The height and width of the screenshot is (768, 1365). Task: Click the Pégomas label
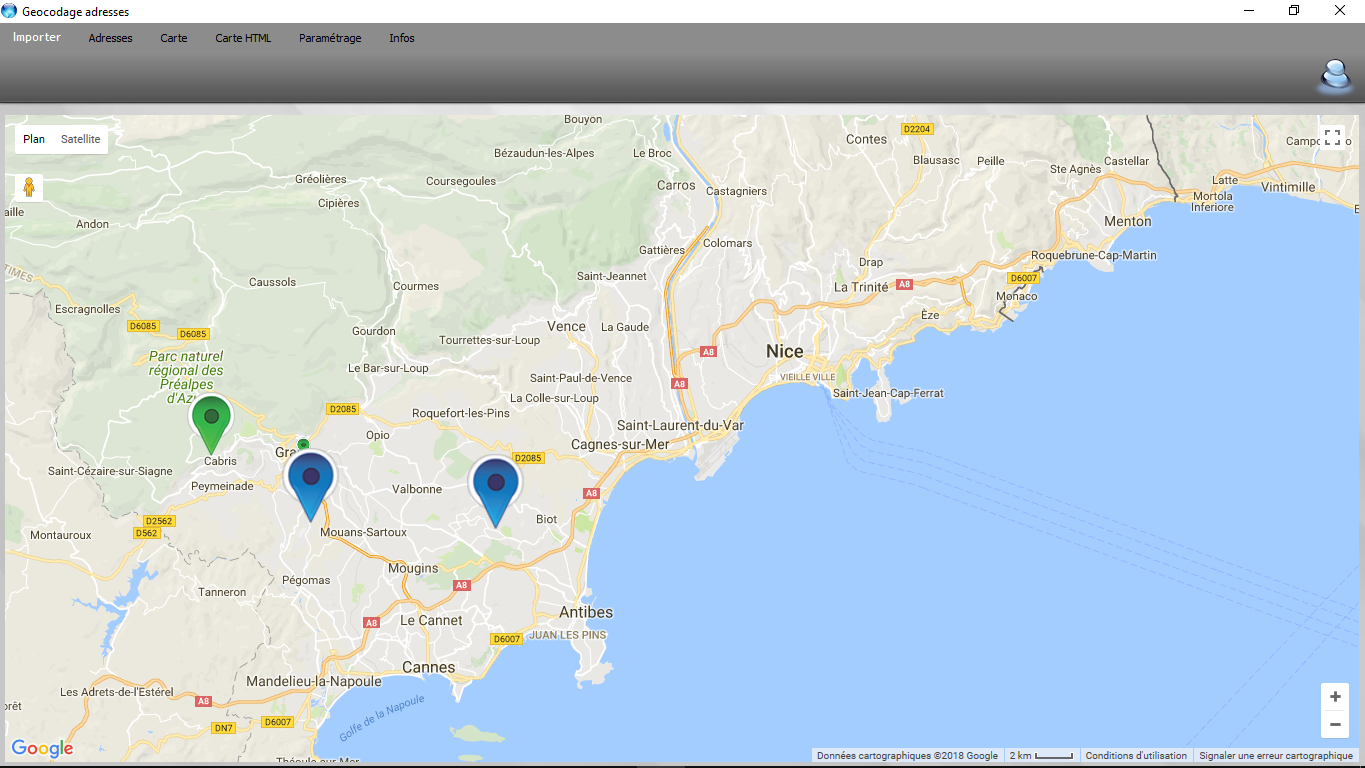tap(306, 580)
